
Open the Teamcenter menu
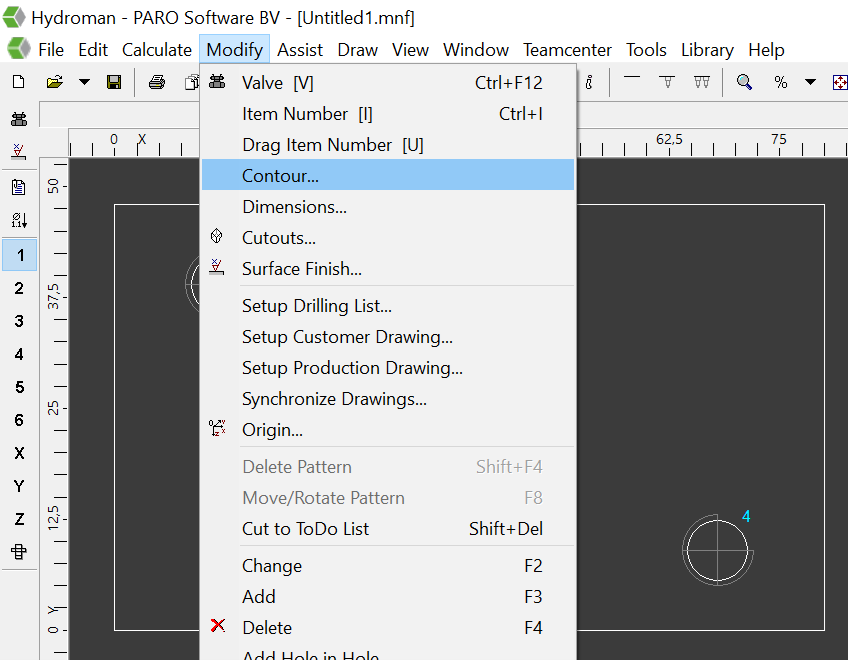tap(567, 50)
